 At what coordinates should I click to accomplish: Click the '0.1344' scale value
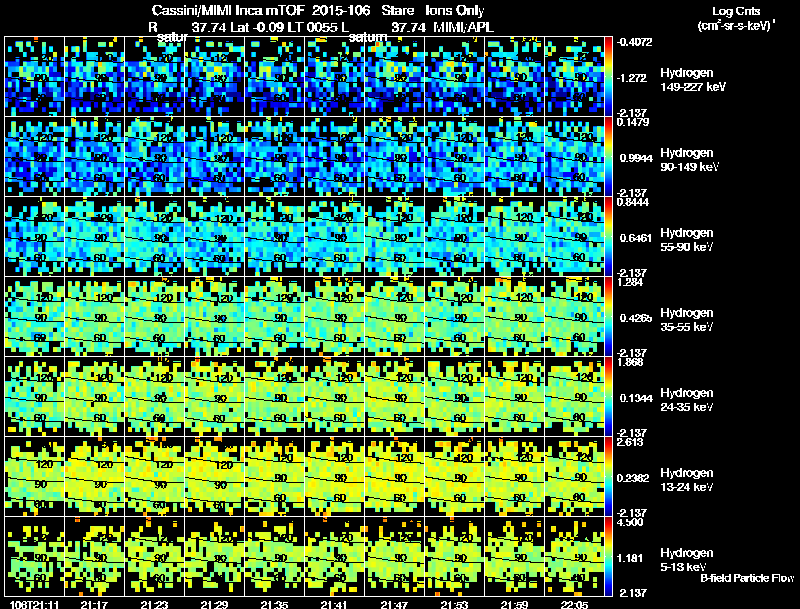(636, 398)
